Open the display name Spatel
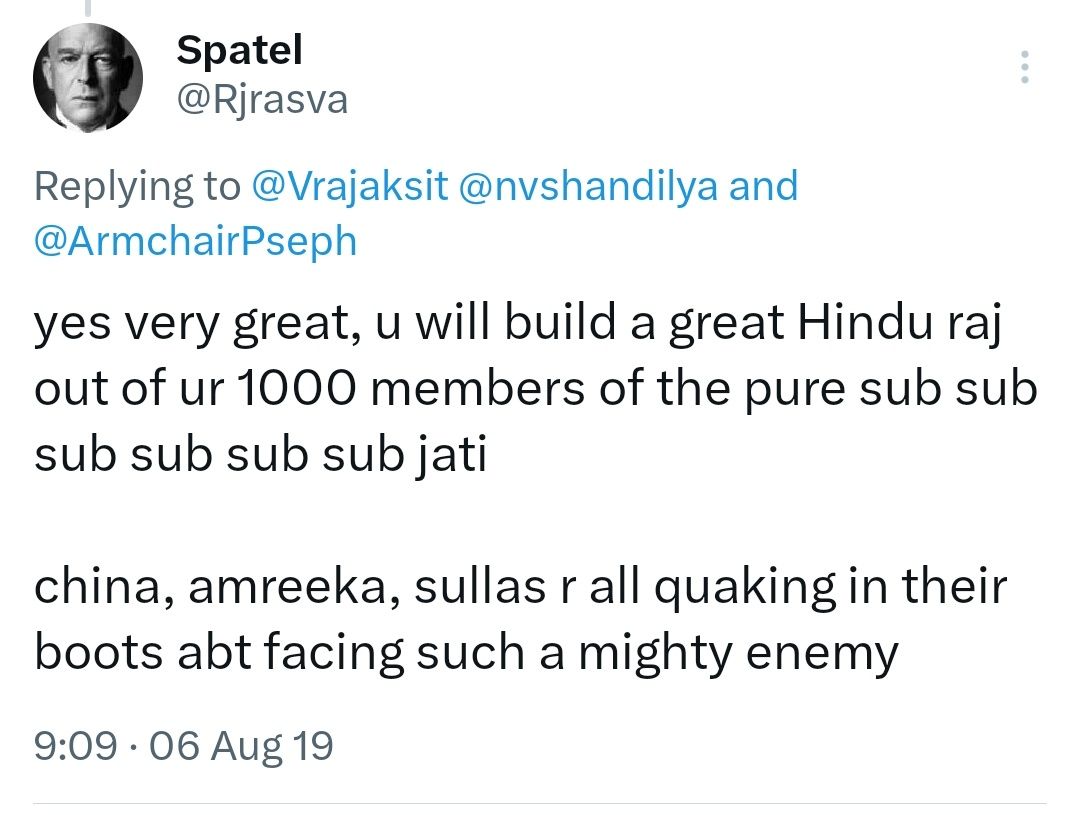 tap(239, 50)
